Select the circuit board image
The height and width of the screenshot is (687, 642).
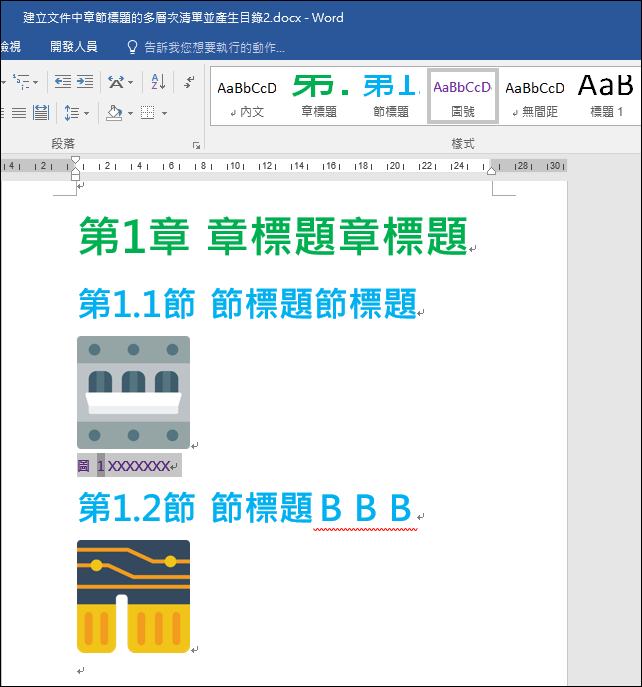pos(133,596)
